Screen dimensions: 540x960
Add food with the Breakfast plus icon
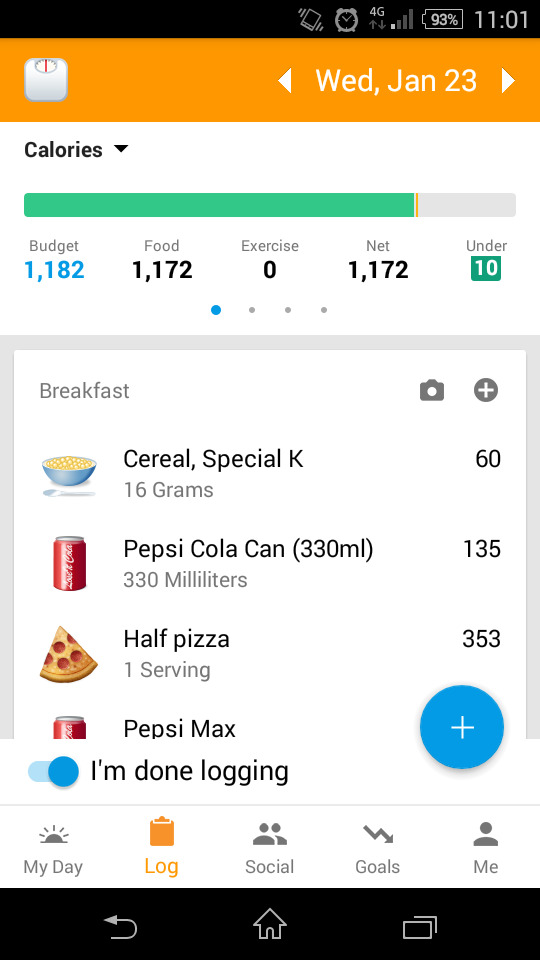(486, 390)
